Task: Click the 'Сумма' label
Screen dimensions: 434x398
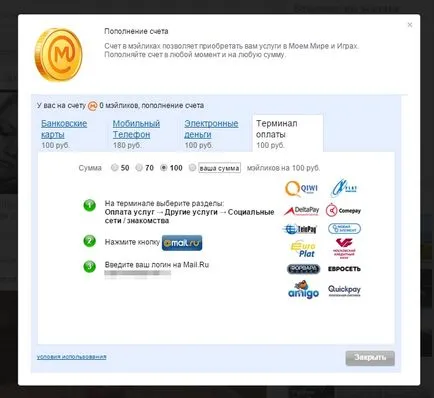Action: coord(90,168)
